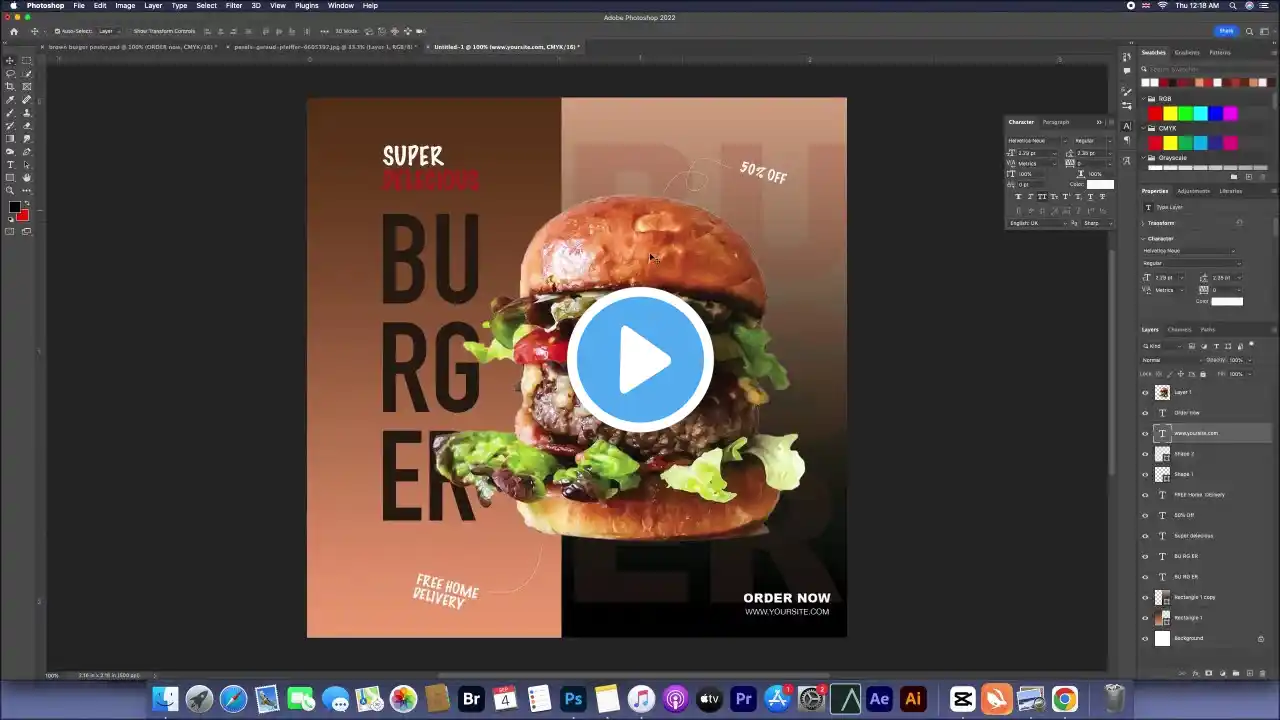Pick the yellow swatch in the RGB group
Viewport: 1280px width, 720px height.
tap(1170, 114)
